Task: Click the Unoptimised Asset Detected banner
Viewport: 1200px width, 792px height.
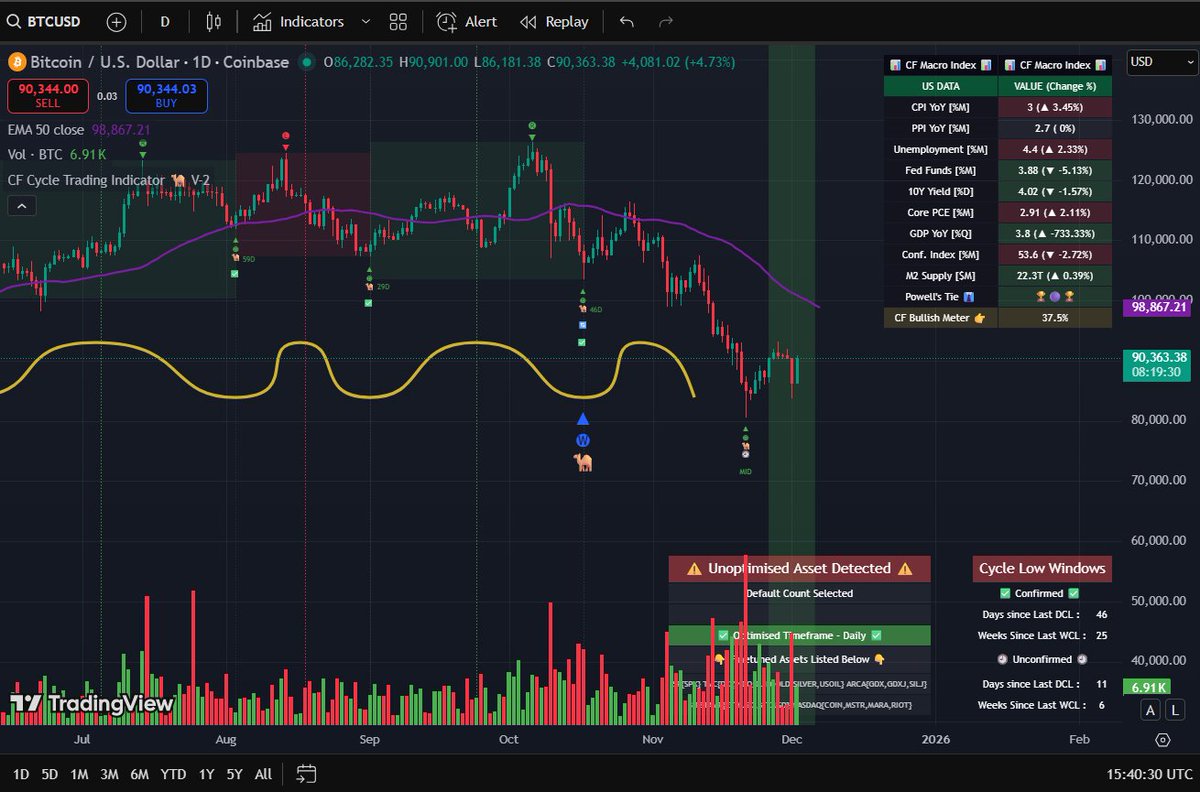Action: coord(800,568)
